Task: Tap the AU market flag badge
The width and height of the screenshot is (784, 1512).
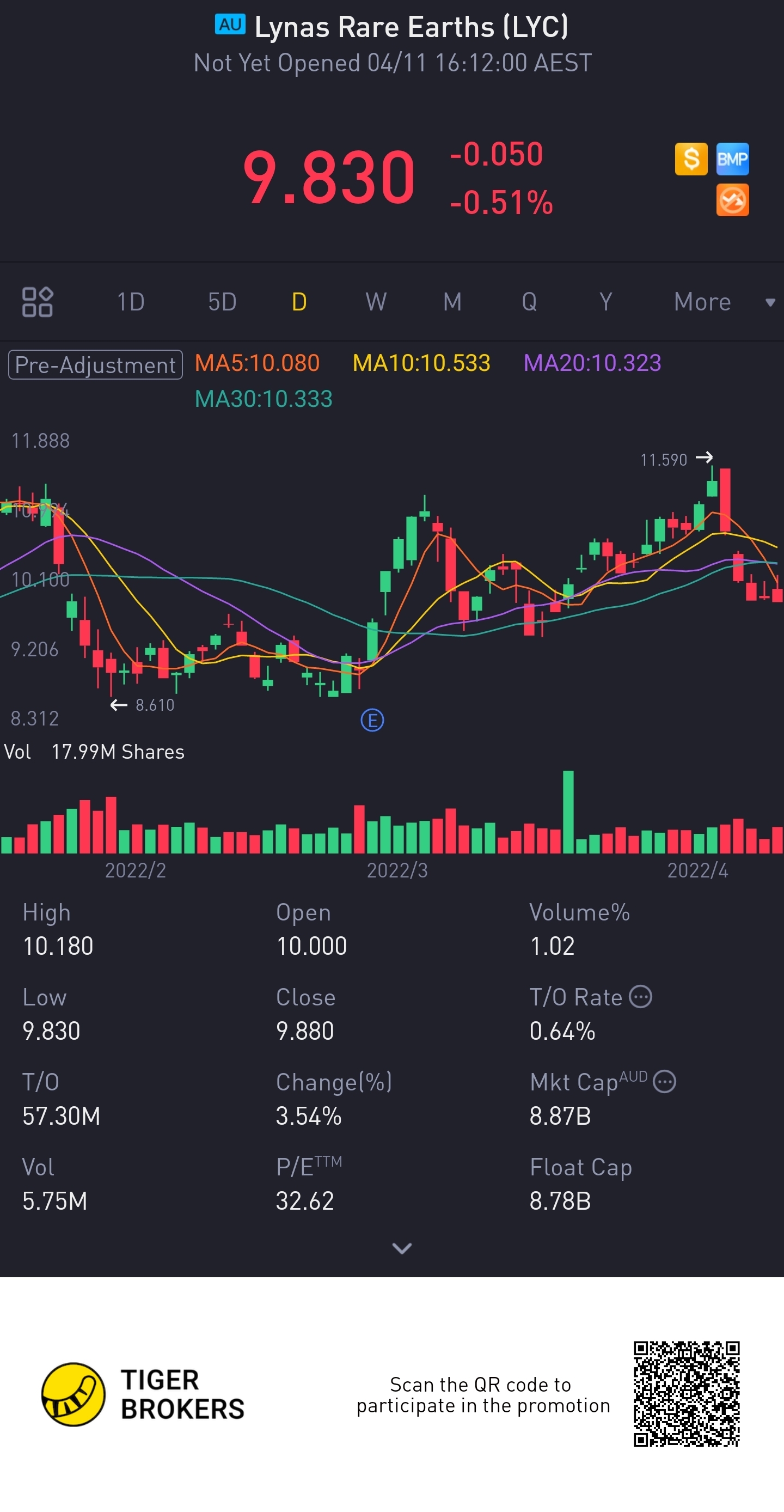Action: click(x=230, y=25)
